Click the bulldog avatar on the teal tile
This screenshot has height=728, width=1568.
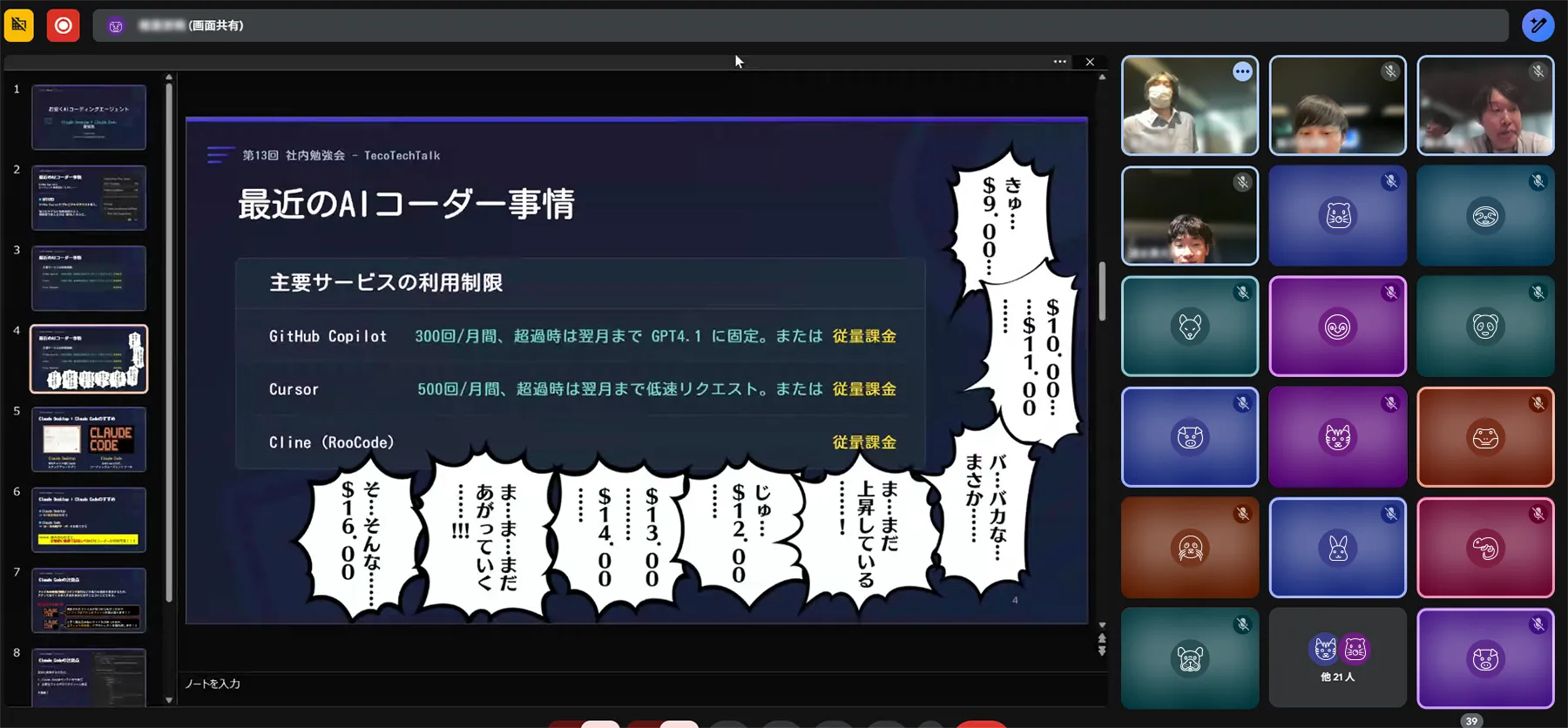coord(1190,659)
